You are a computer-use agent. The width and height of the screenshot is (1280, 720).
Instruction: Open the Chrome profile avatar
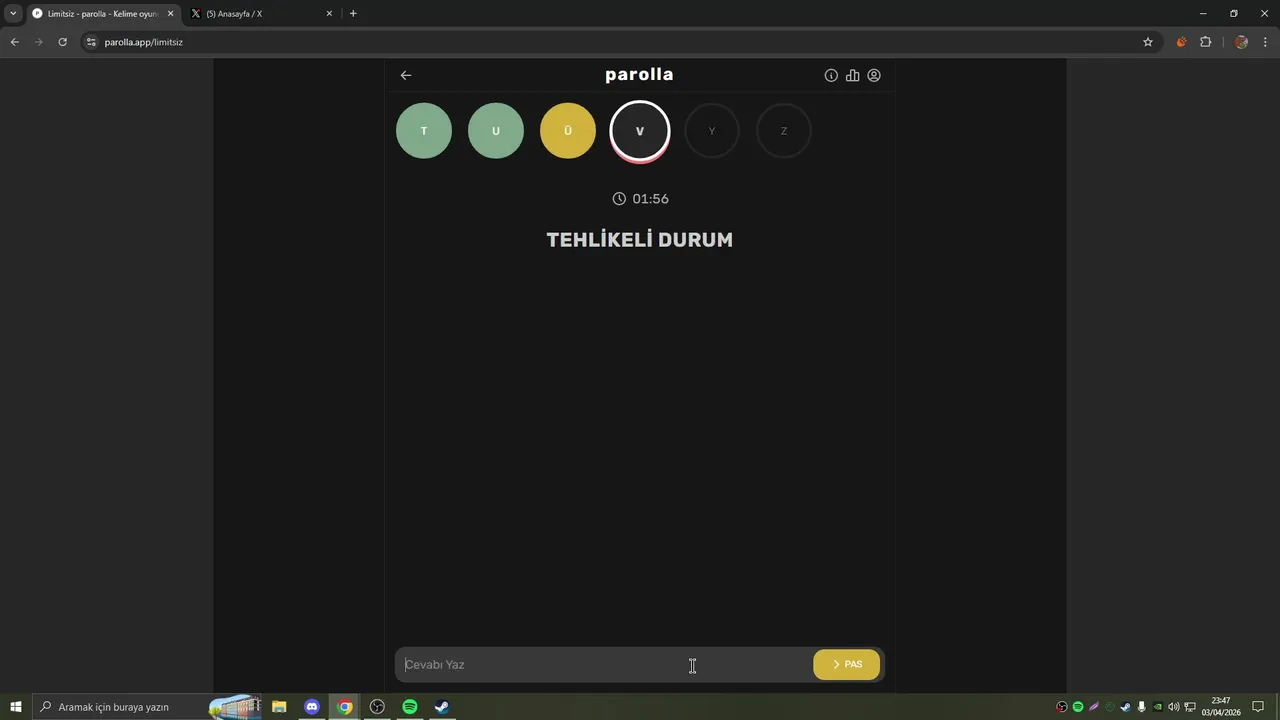tap(1241, 42)
